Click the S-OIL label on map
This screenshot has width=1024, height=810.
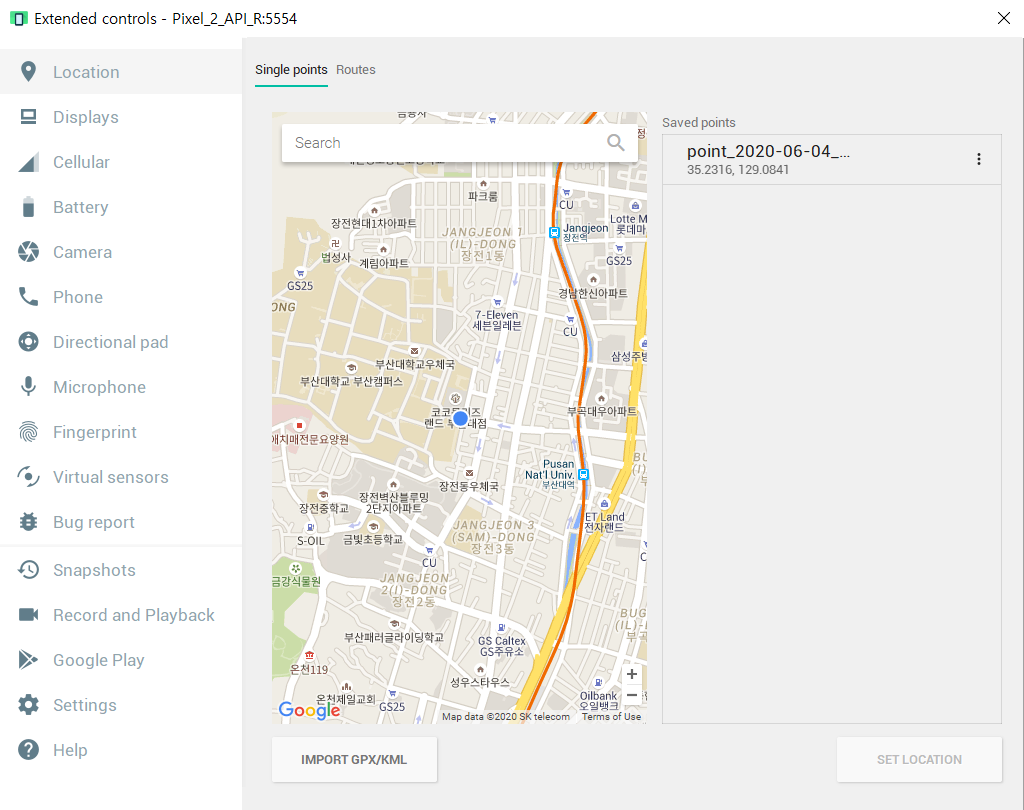pos(310,541)
